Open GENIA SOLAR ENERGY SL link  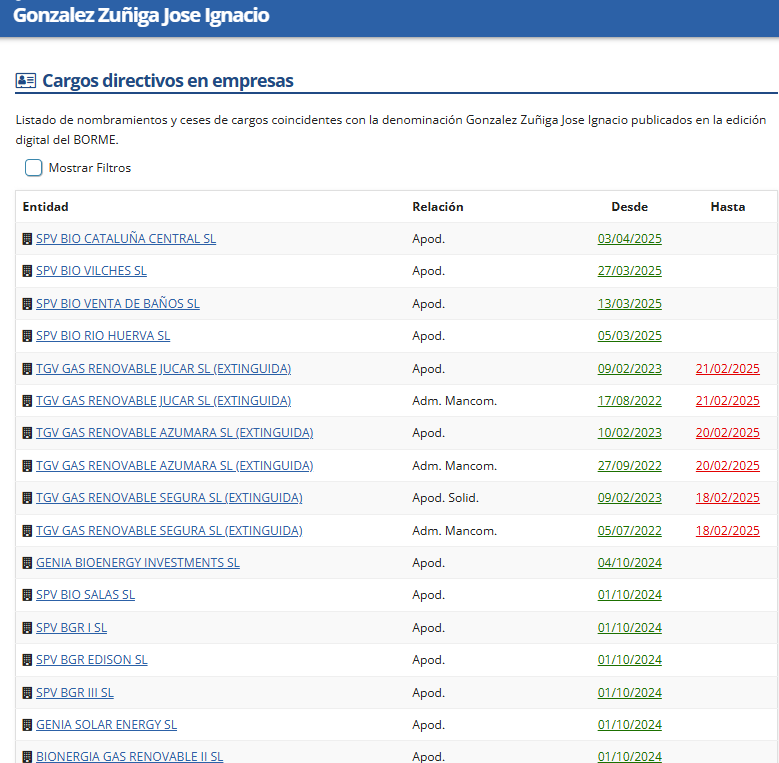[x=106, y=725]
